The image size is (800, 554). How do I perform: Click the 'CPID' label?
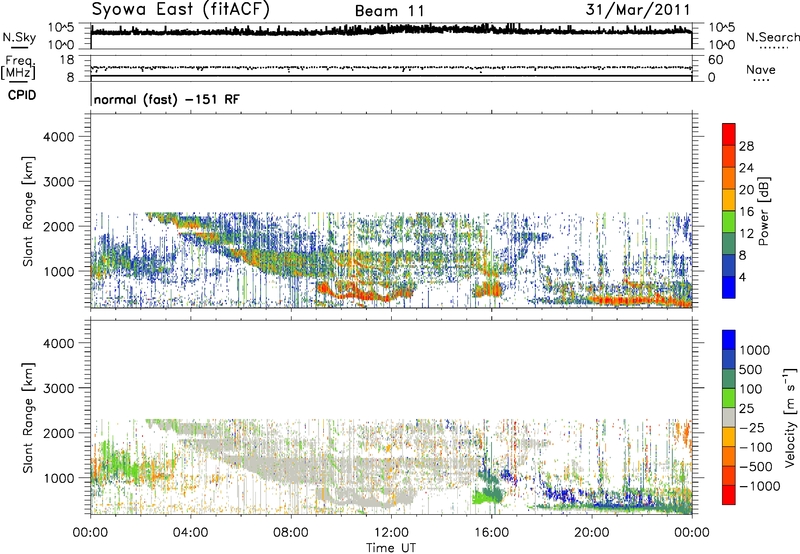coord(22,95)
